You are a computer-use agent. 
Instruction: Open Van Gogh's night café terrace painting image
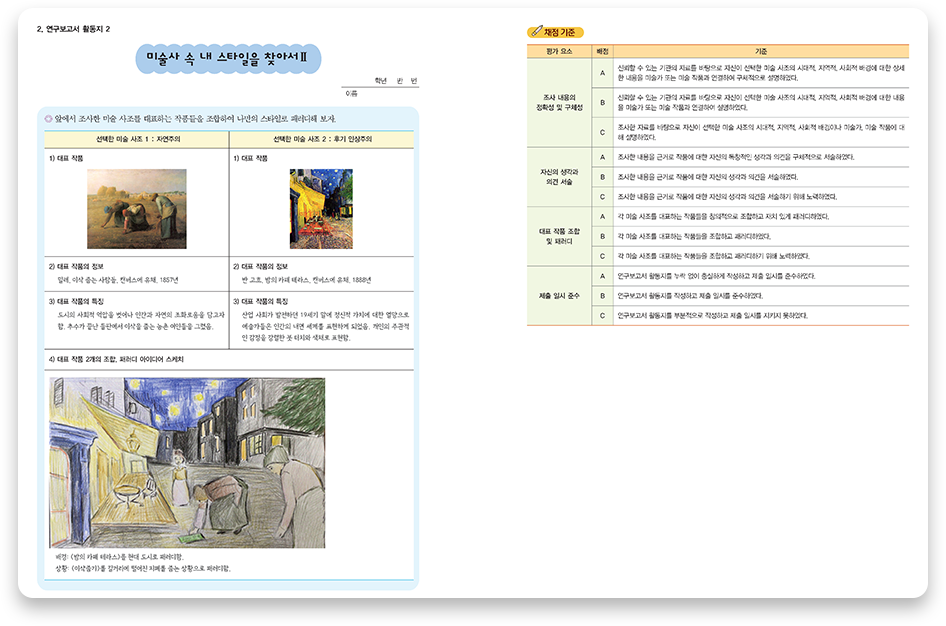coord(321,209)
